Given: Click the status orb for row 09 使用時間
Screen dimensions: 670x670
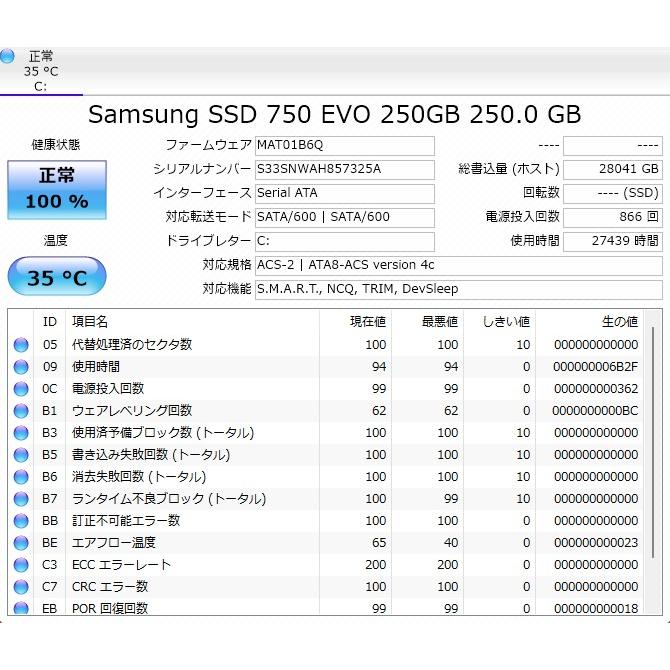Looking at the screenshot, I should point(21,367).
